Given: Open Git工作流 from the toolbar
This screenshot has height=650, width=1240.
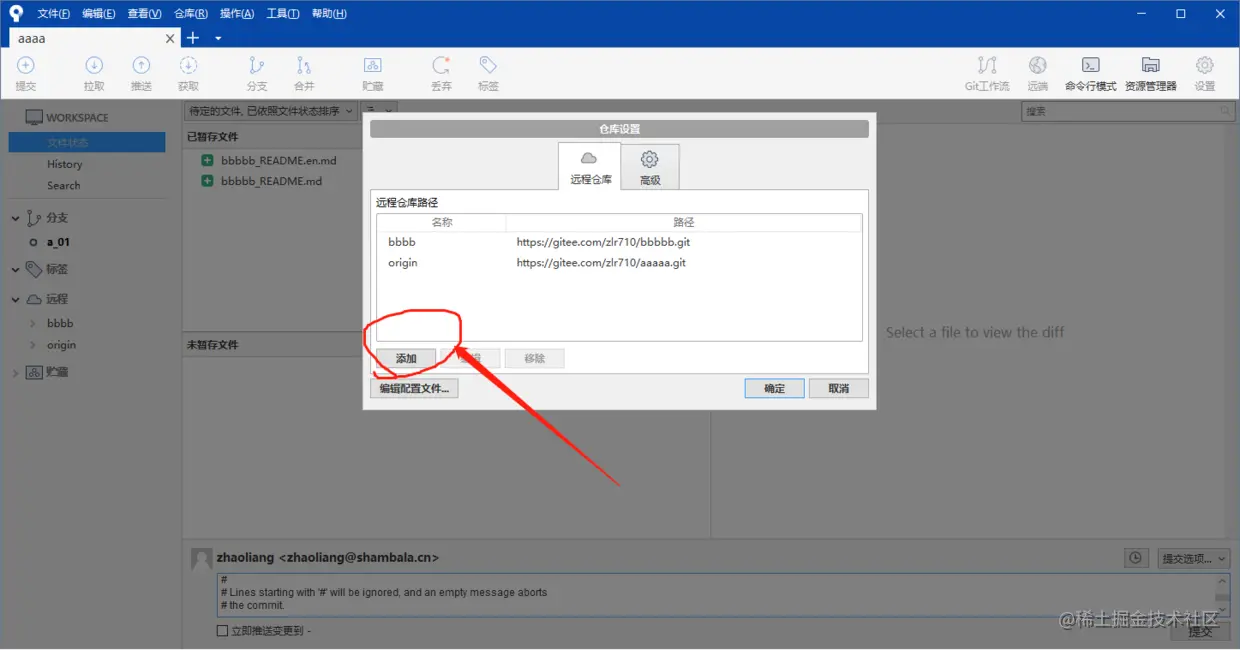Looking at the screenshot, I should (x=987, y=74).
